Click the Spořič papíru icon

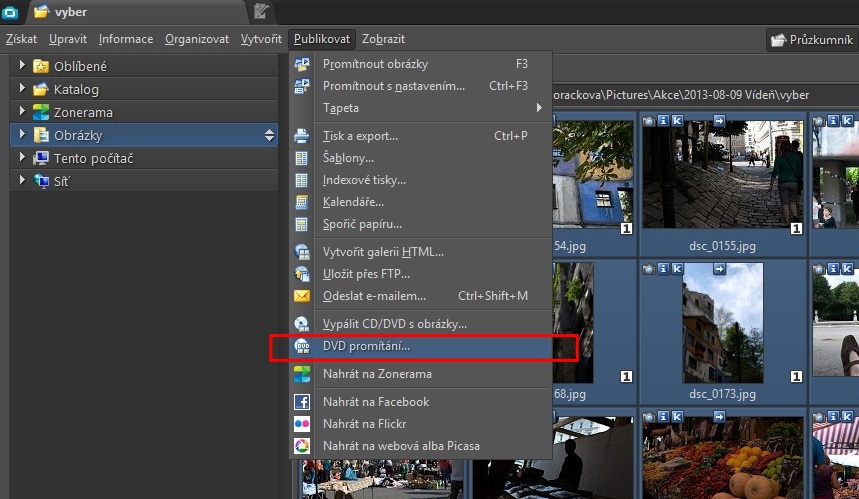[x=302, y=224]
